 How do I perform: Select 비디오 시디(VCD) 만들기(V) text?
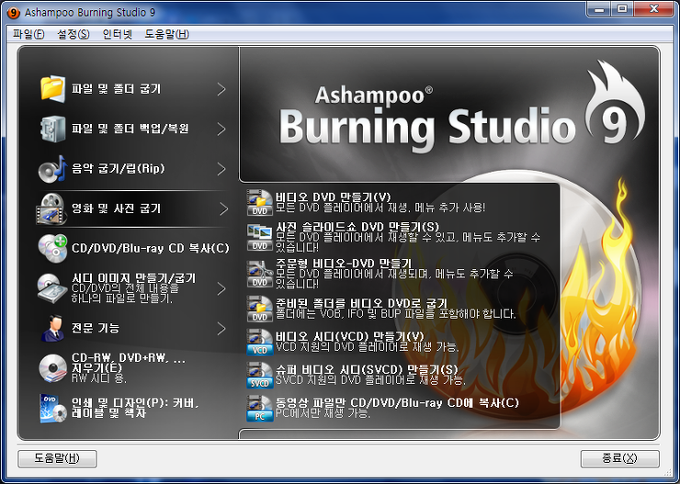coord(350,337)
